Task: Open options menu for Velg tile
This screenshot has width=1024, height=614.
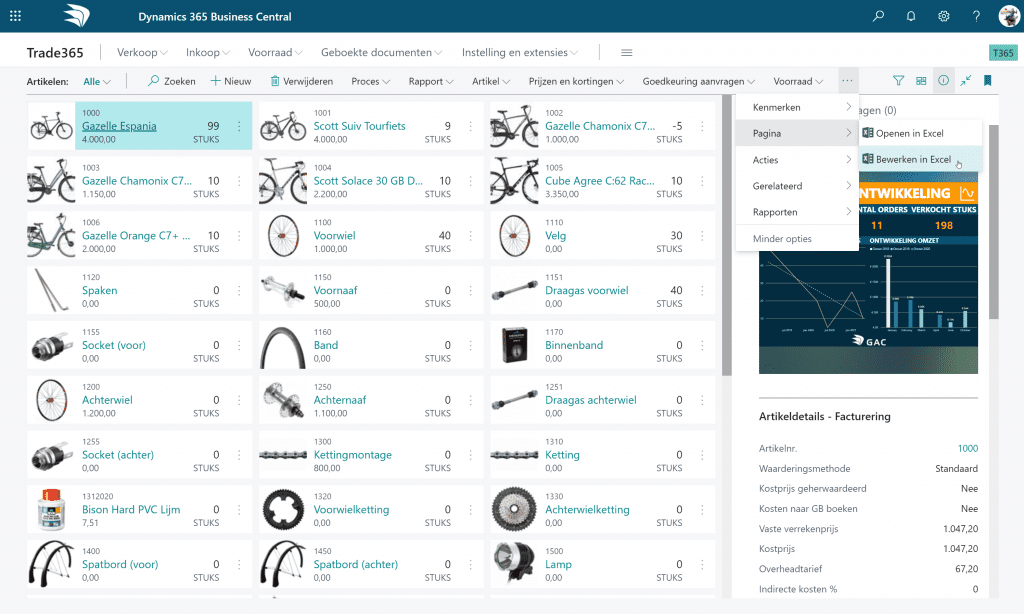Action: pyautogui.click(x=702, y=236)
